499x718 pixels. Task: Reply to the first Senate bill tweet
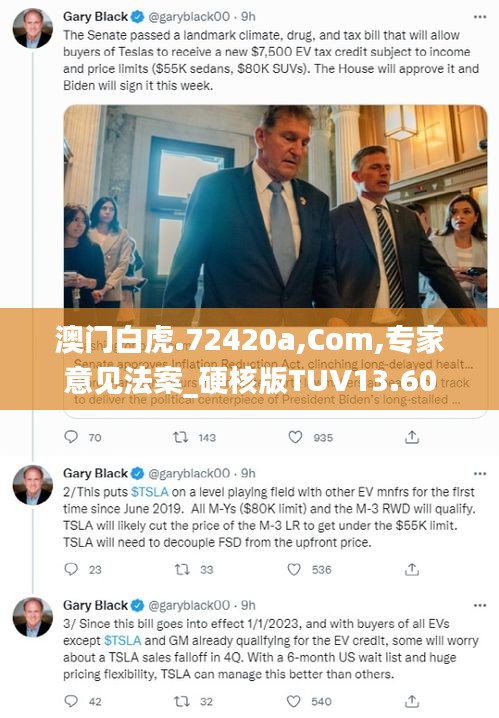pyautogui.click(x=71, y=437)
